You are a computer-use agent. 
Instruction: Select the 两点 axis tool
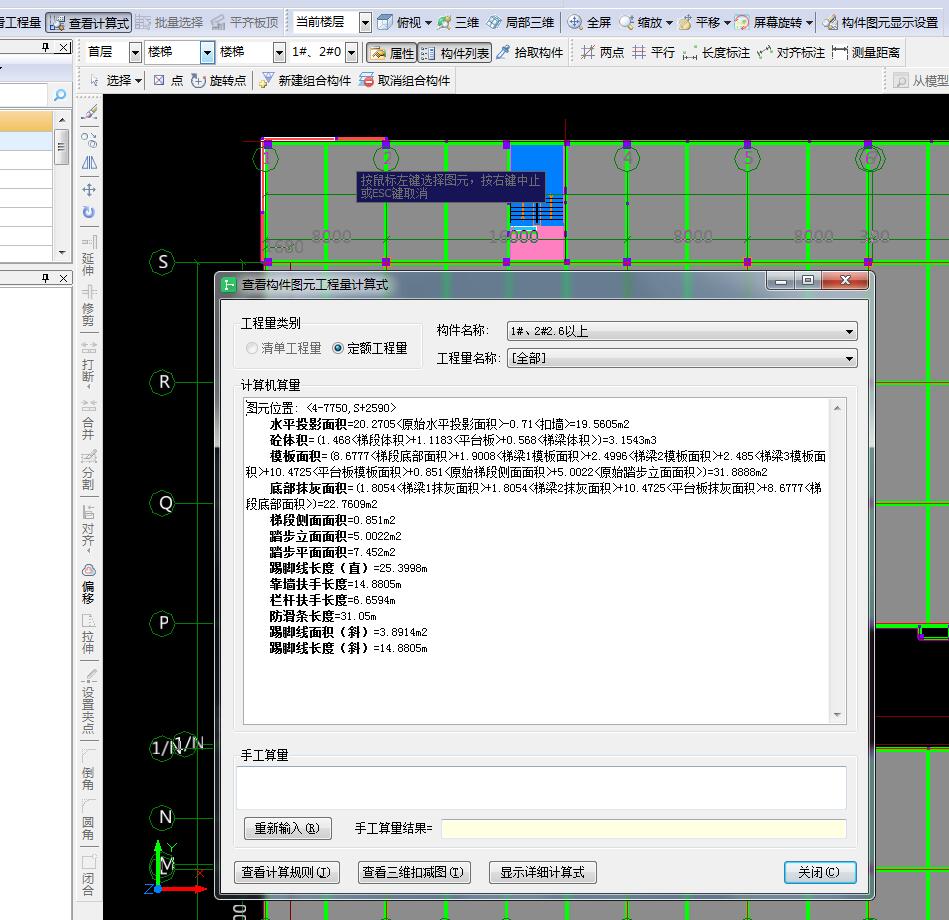pos(602,53)
